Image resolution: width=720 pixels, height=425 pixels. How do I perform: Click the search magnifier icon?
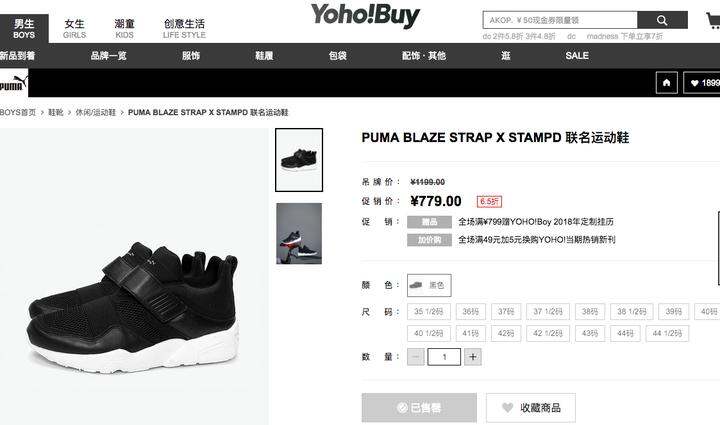click(662, 20)
